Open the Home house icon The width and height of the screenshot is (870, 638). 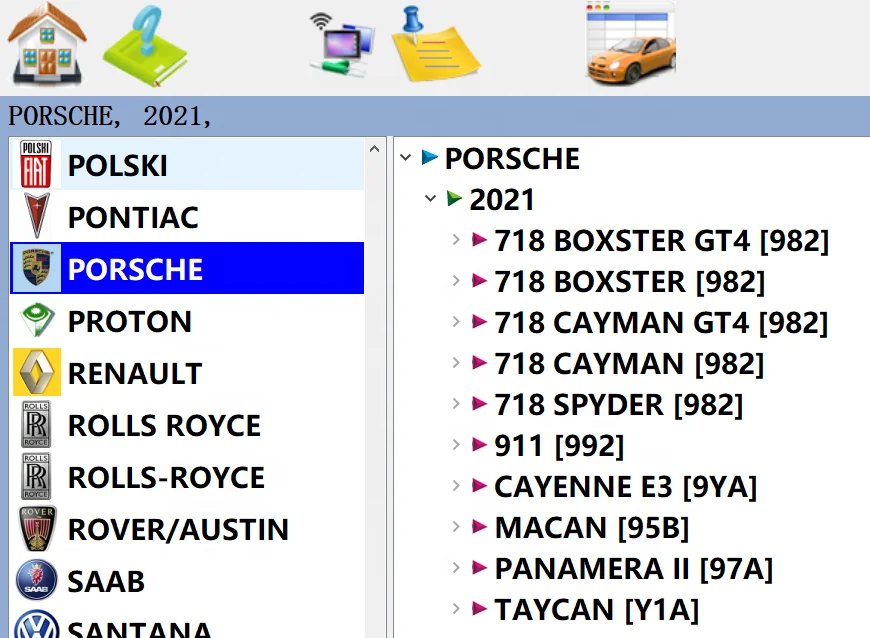[47, 44]
